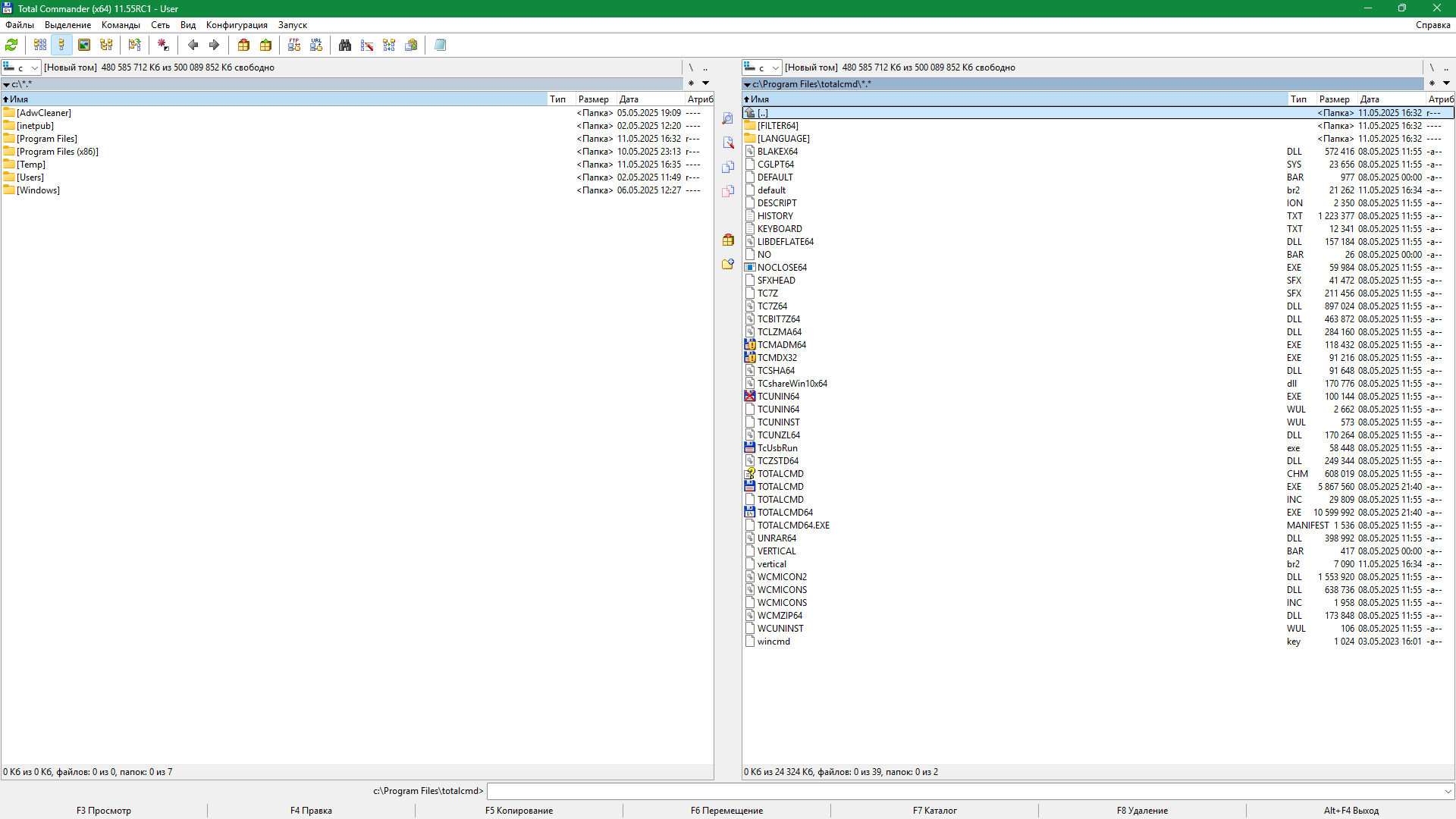The height and width of the screenshot is (819, 1456).
Task: Click the command line input field
Action: (963, 791)
